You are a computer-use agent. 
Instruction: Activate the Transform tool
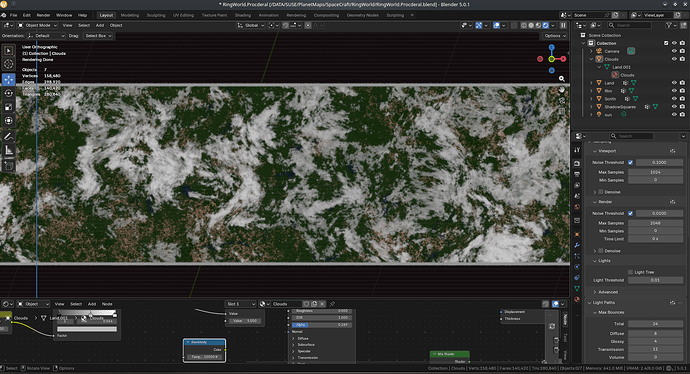point(8,121)
